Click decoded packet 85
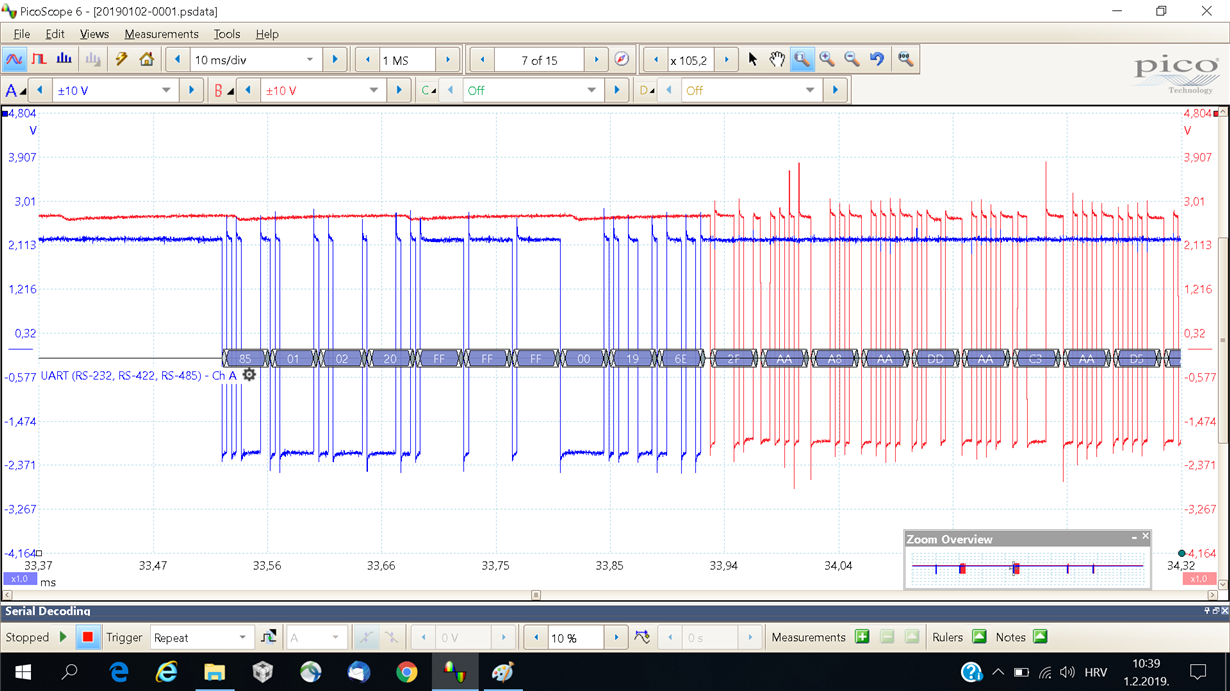The image size is (1230, 691). [245, 358]
